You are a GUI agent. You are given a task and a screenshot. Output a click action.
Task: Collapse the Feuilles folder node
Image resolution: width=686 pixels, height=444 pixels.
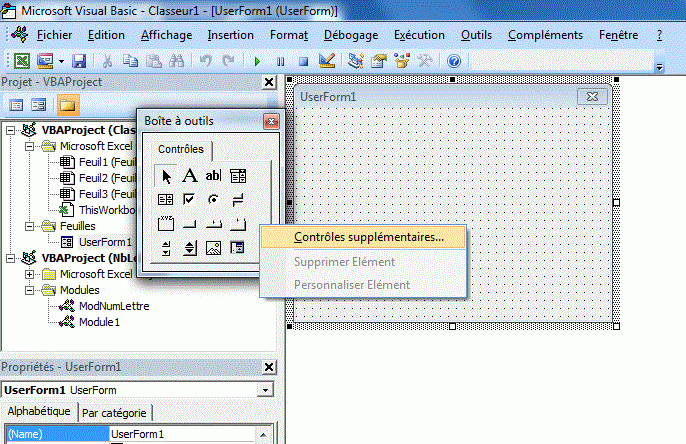pos(29,227)
